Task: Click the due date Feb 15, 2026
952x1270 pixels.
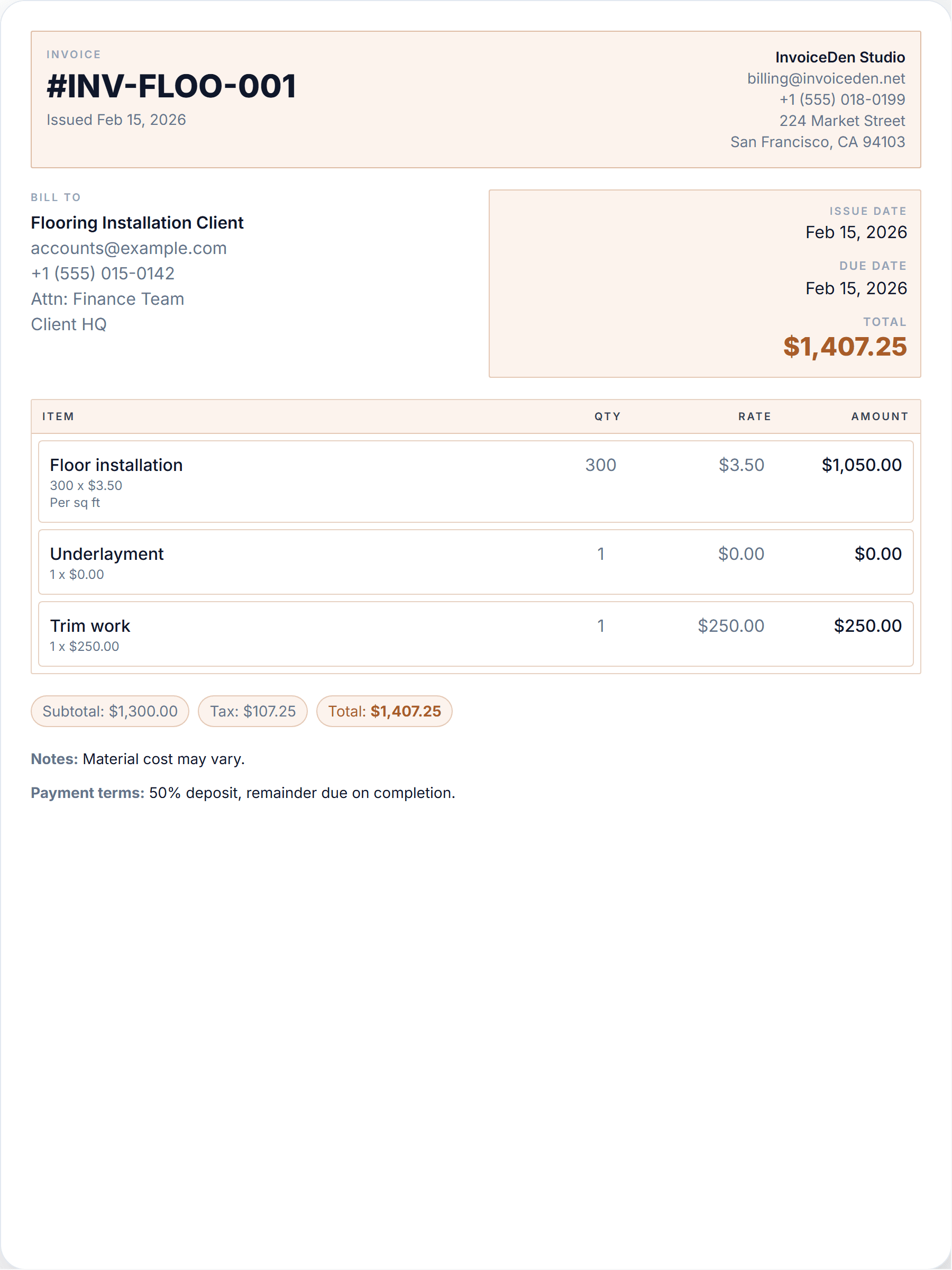Action: point(856,288)
